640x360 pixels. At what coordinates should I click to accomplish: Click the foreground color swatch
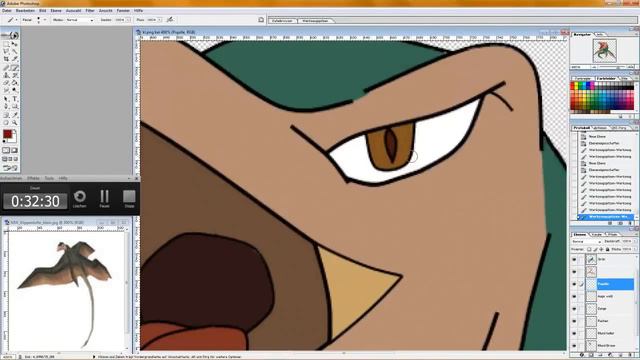pyautogui.click(x=7, y=134)
